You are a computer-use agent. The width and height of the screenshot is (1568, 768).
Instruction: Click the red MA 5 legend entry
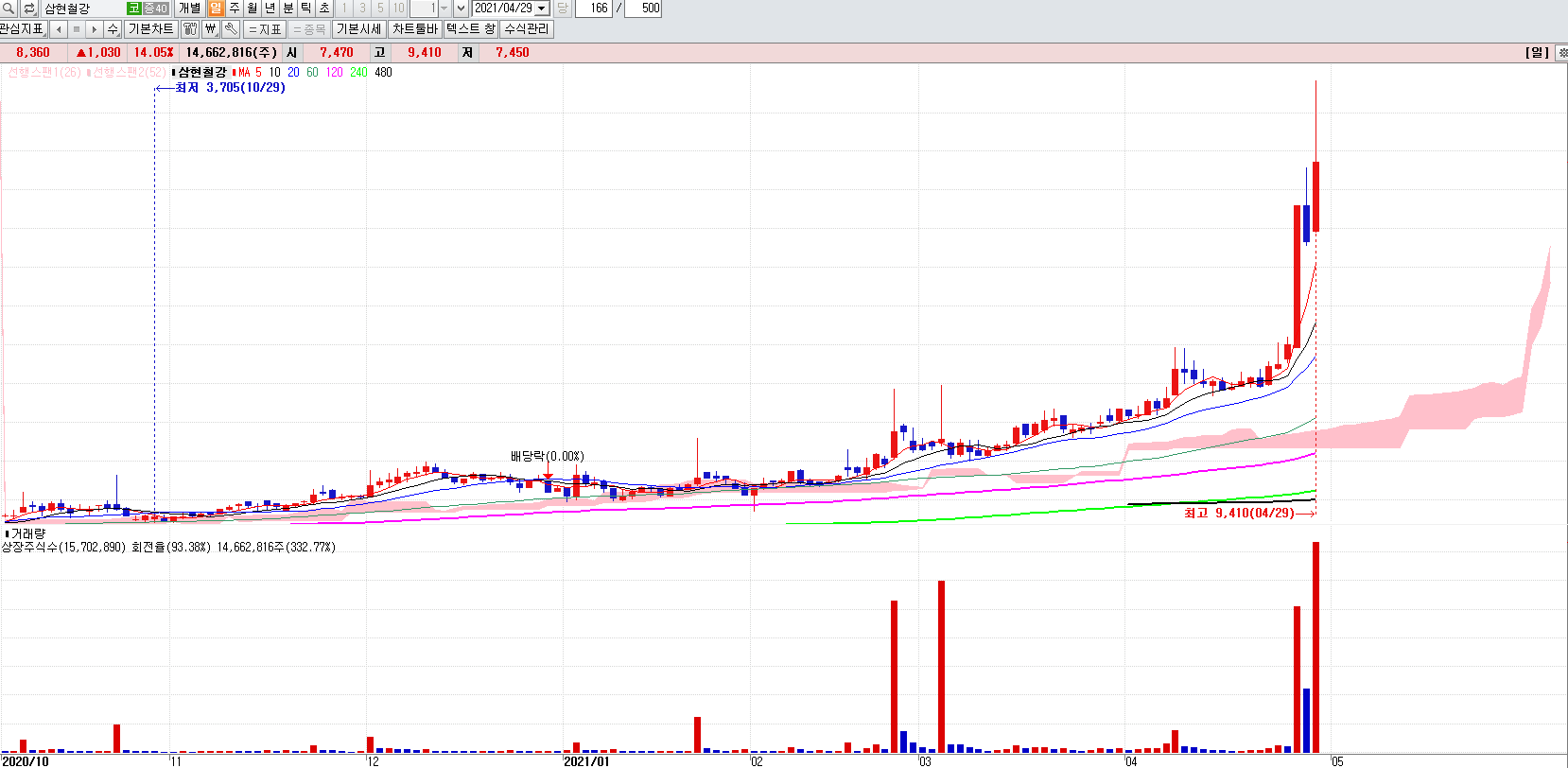click(x=248, y=72)
